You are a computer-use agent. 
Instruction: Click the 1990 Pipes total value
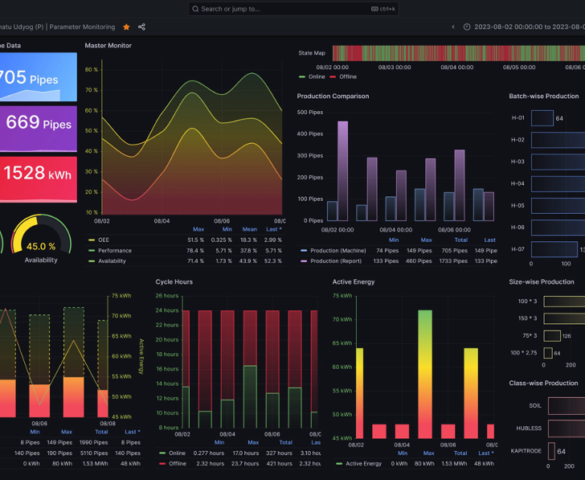(x=94, y=442)
